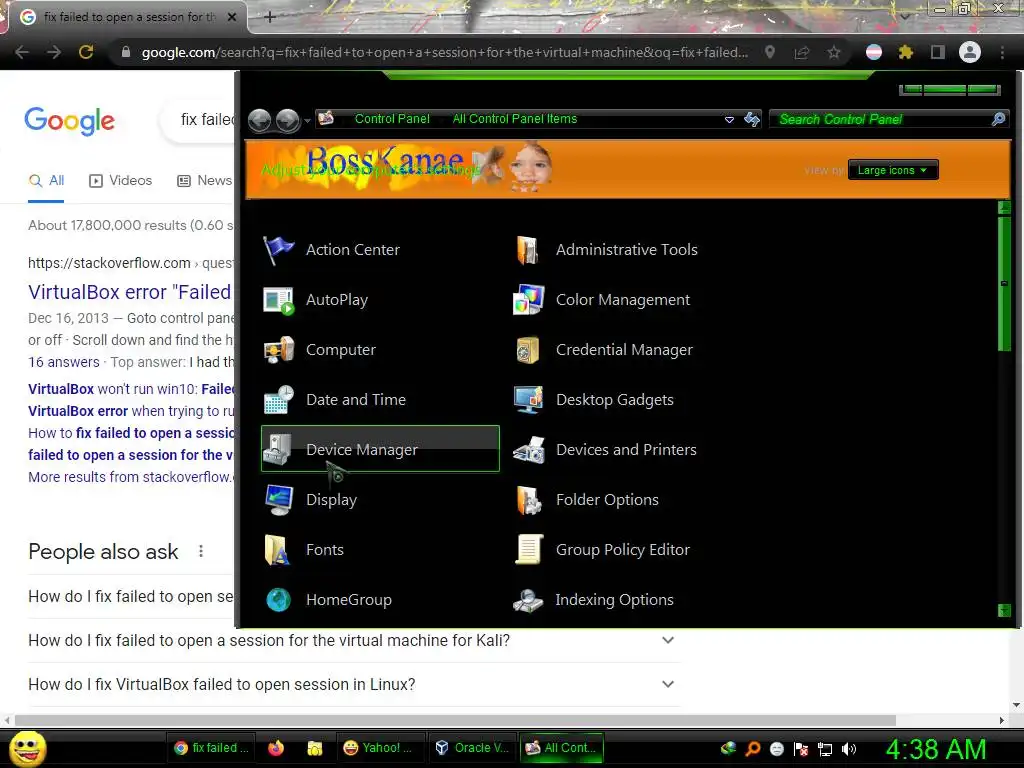Open the VirtualBox error stackoverflow result
Viewport: 1024px width, 768px height.
(129, 292)
